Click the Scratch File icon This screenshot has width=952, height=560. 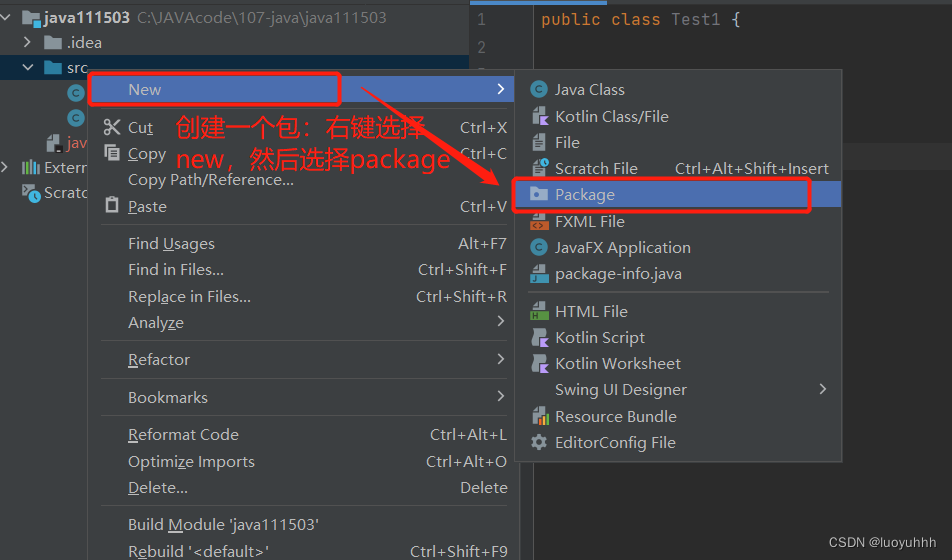pos(540,168)
